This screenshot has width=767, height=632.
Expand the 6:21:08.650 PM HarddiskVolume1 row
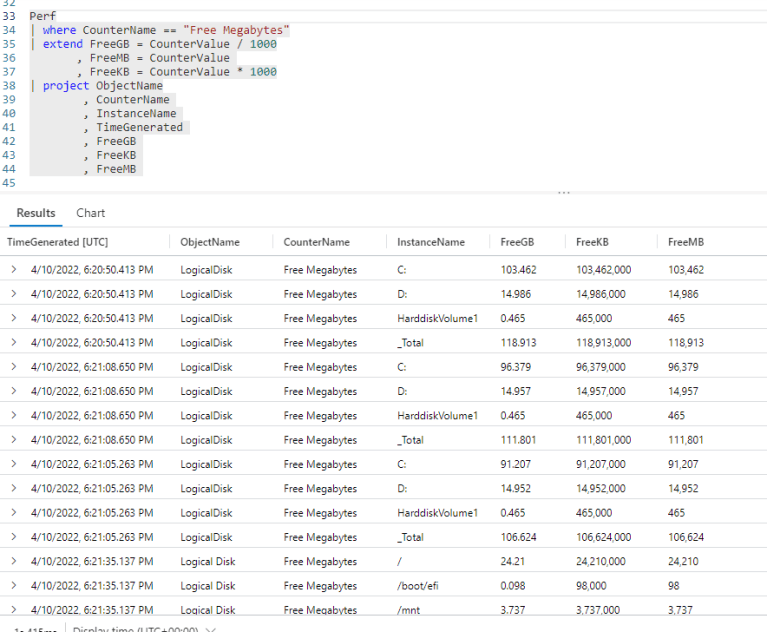click(x=14, y=415)
